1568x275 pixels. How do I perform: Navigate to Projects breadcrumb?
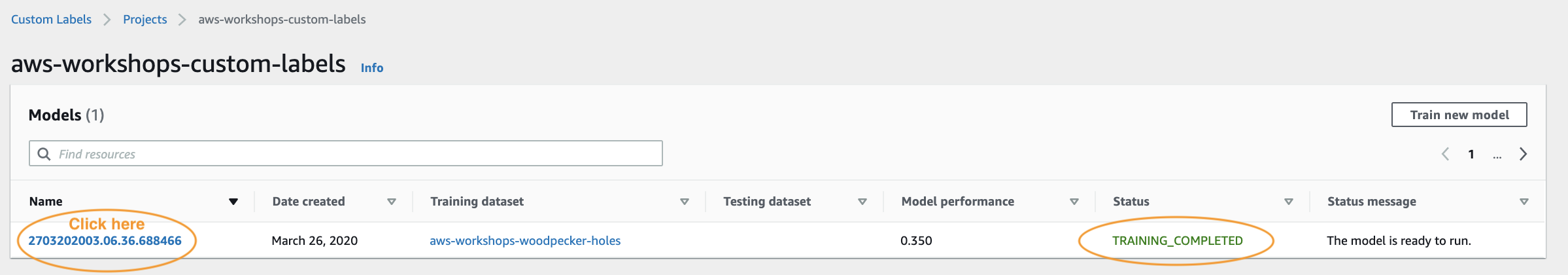point(145,20)
